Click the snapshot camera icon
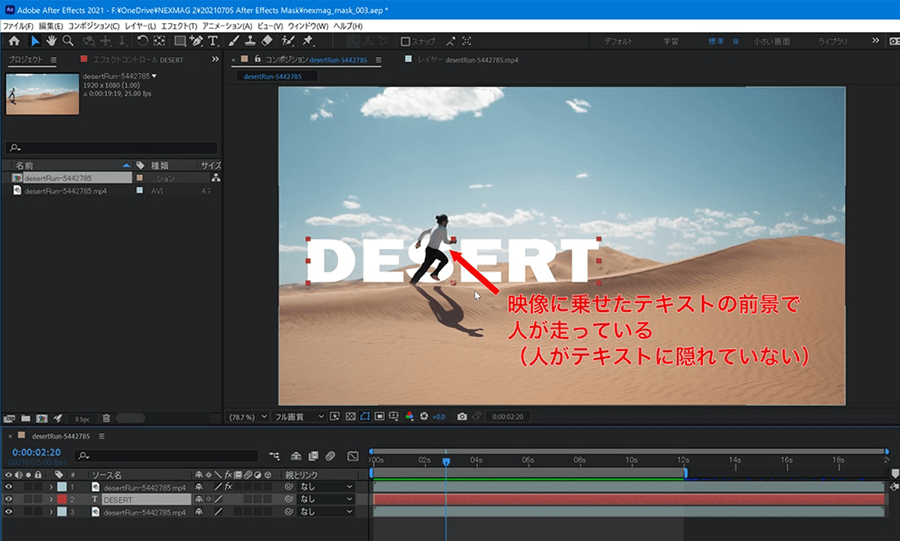900x541 pixels. coord(462,416)
